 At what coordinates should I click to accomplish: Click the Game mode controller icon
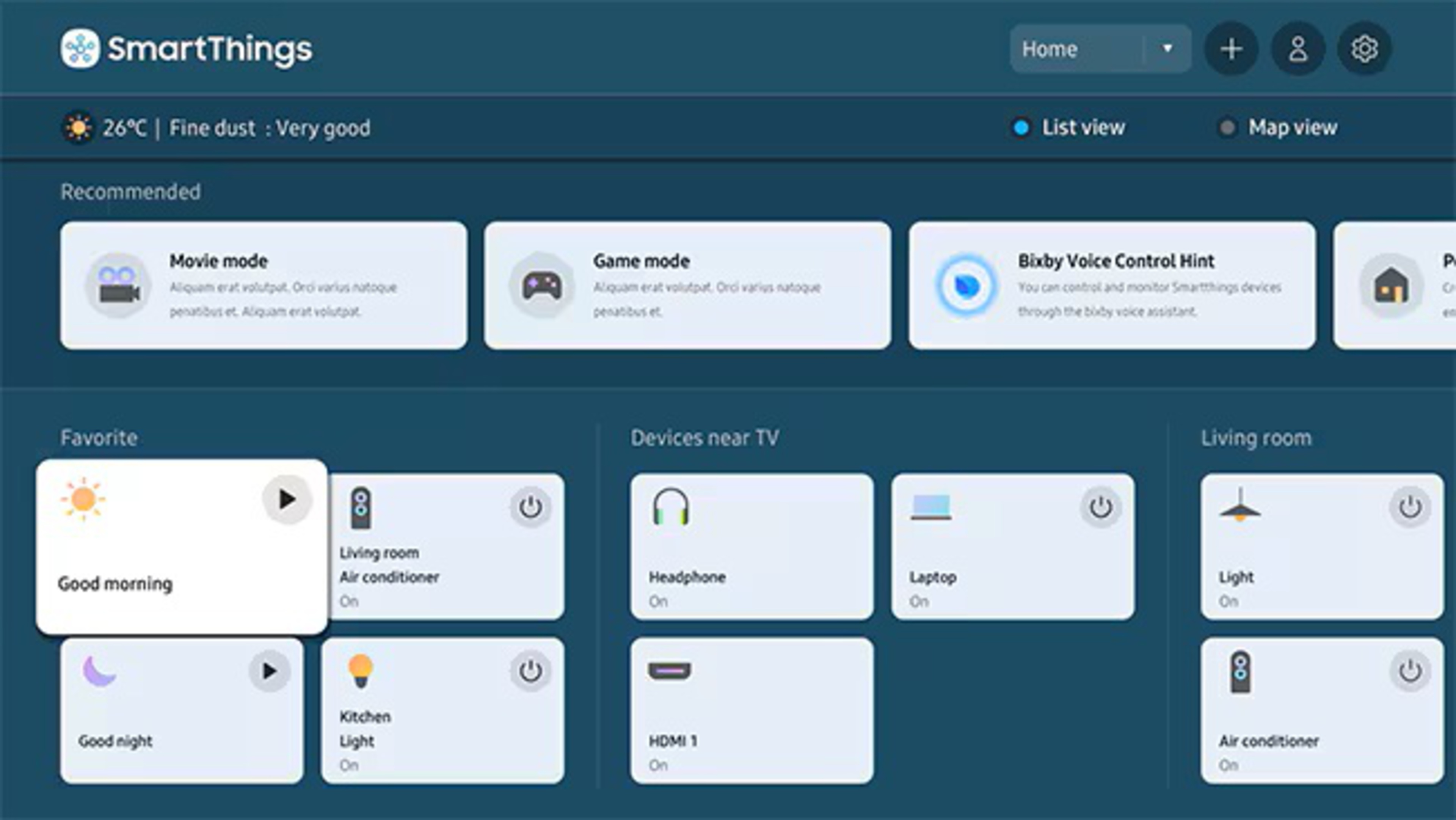542,286
